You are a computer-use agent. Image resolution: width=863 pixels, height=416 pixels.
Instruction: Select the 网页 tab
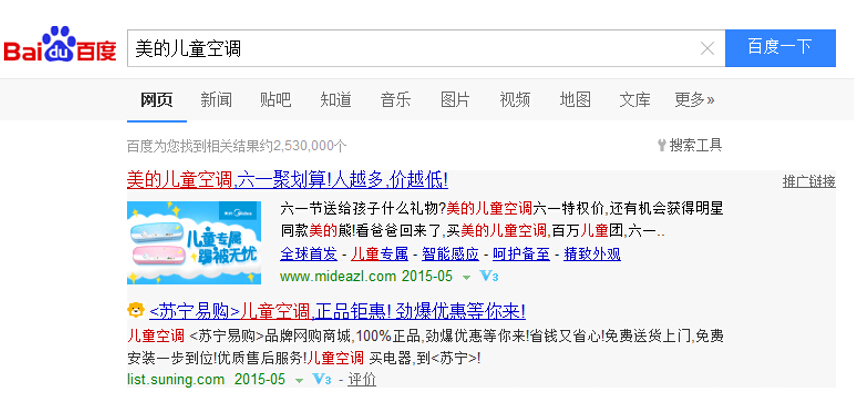[x=156, y=100]
